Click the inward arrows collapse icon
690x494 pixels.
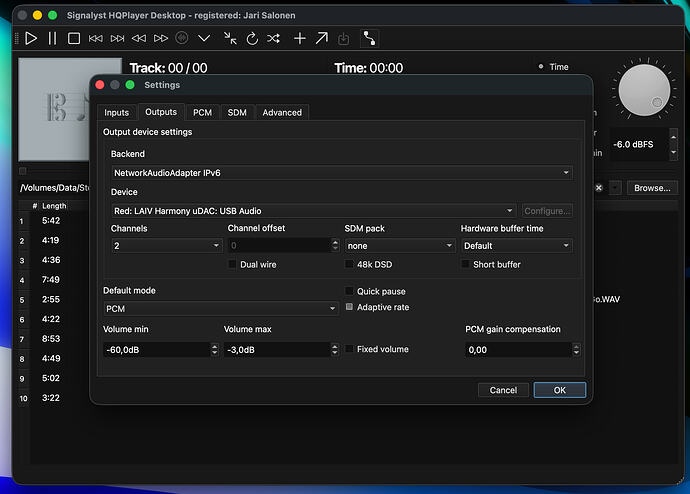(x=230, y=38)
